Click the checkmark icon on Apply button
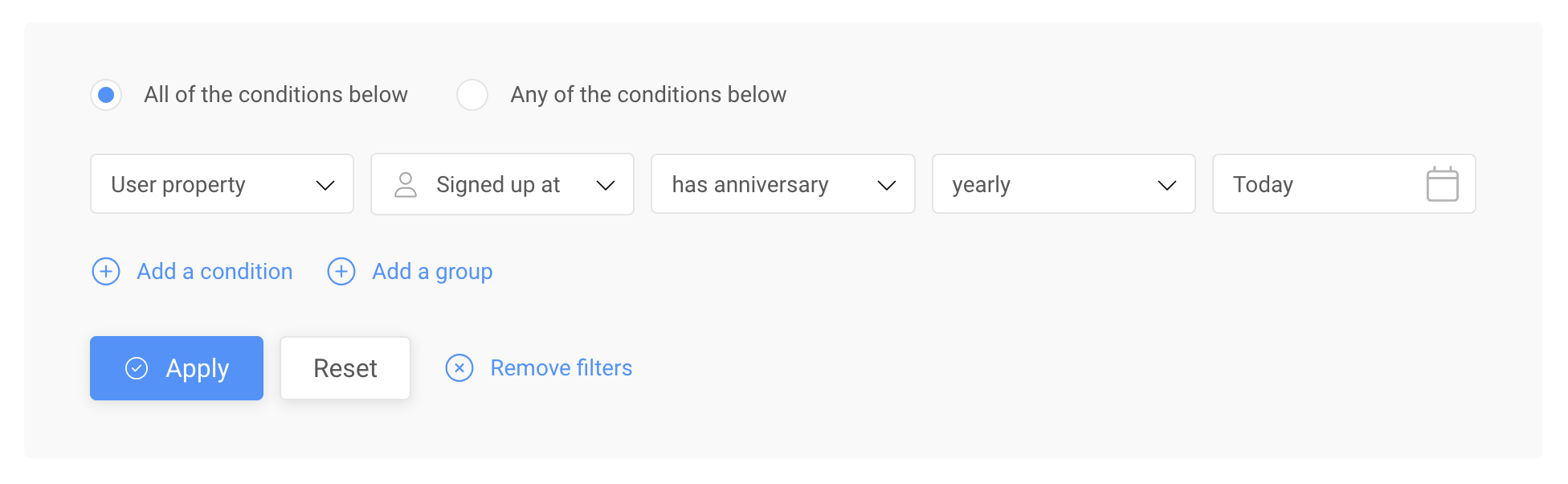Viewport: 1568px width, 484px height. (137, 368)
